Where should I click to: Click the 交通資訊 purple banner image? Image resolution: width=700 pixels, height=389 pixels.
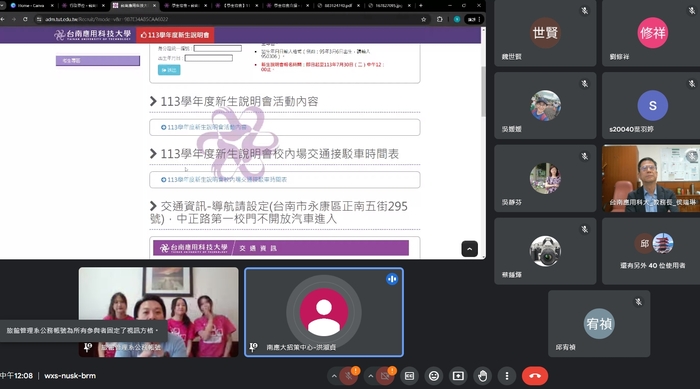click(x=281, y=248)
